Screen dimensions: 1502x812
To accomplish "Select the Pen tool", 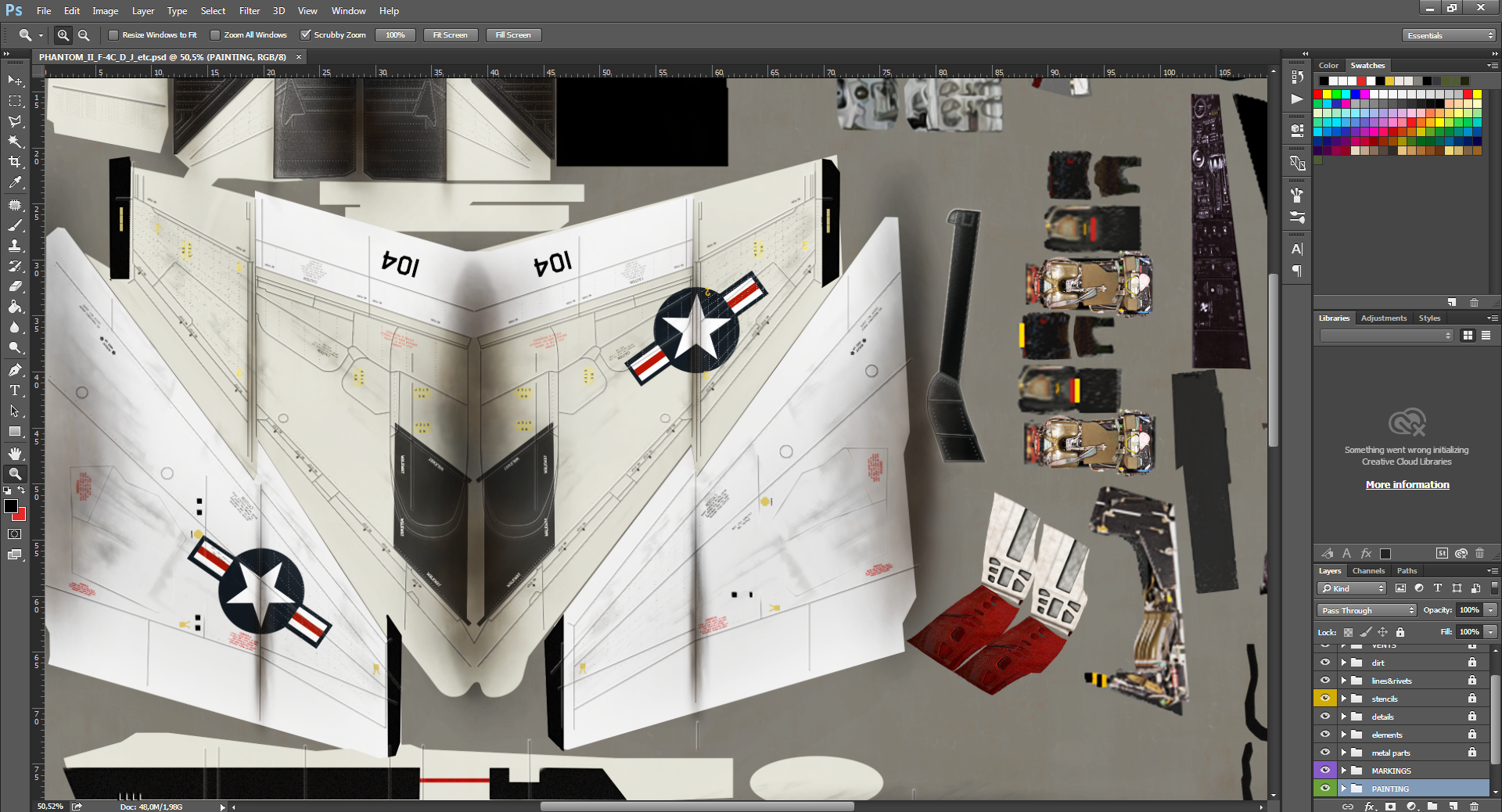I will pyautogui.click(x=15, y=370).
